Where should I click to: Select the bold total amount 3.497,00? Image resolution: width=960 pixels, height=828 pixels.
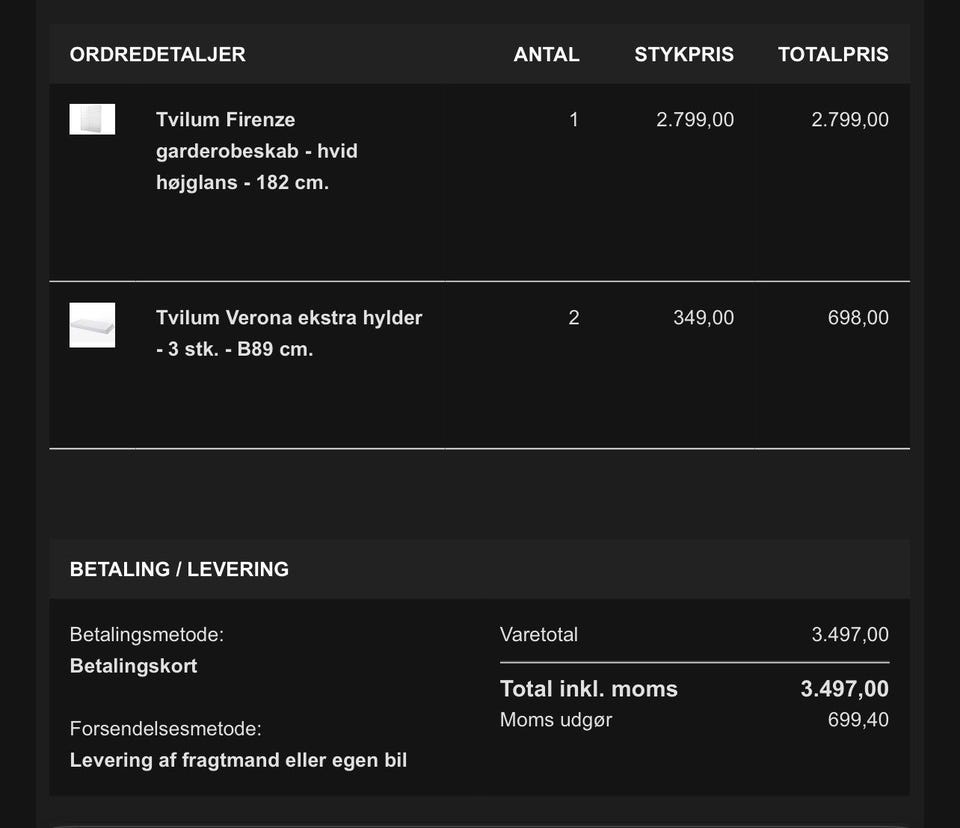(844, 689)
